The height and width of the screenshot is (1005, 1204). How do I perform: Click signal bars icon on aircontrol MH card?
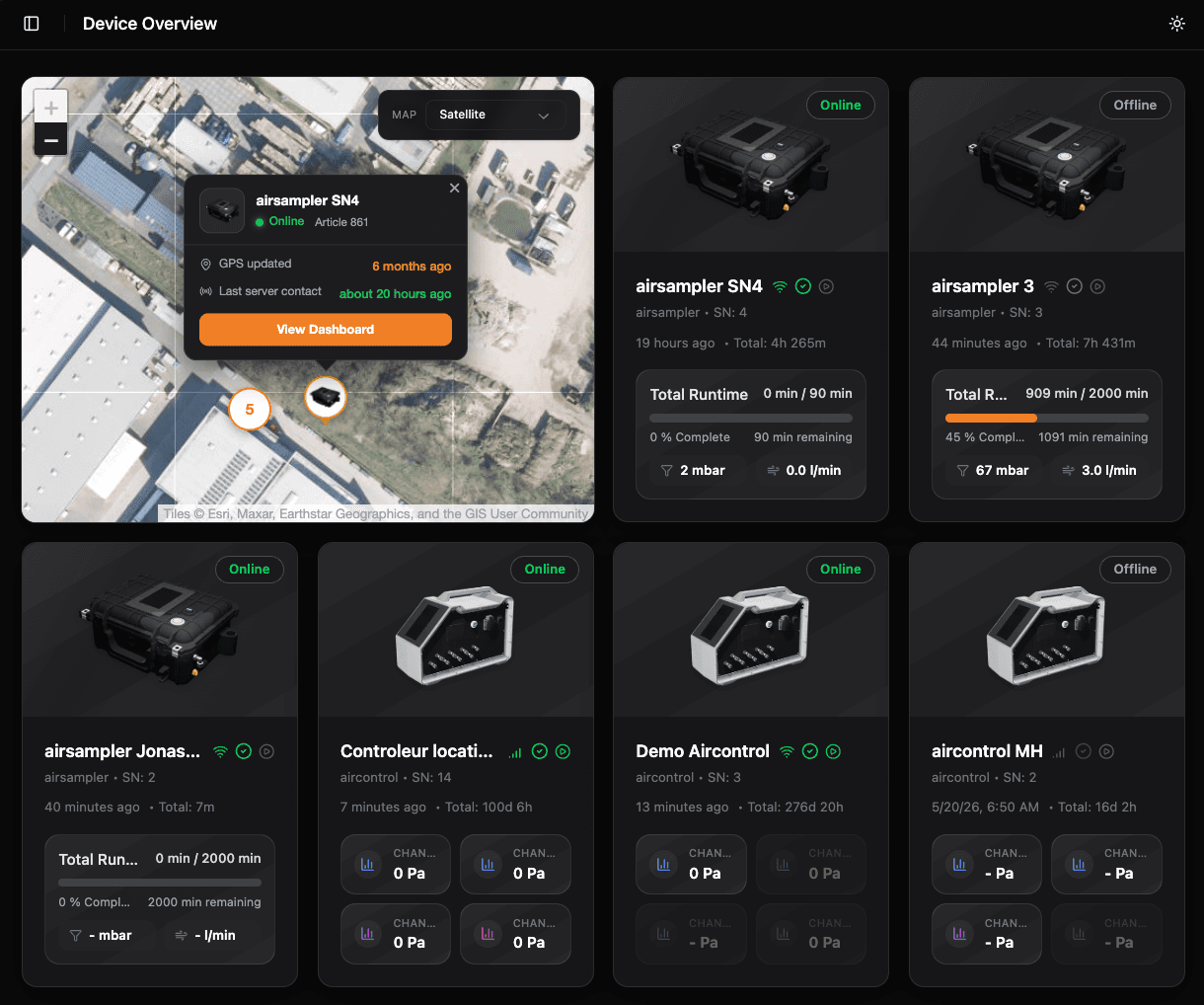tap(1060, 751)
